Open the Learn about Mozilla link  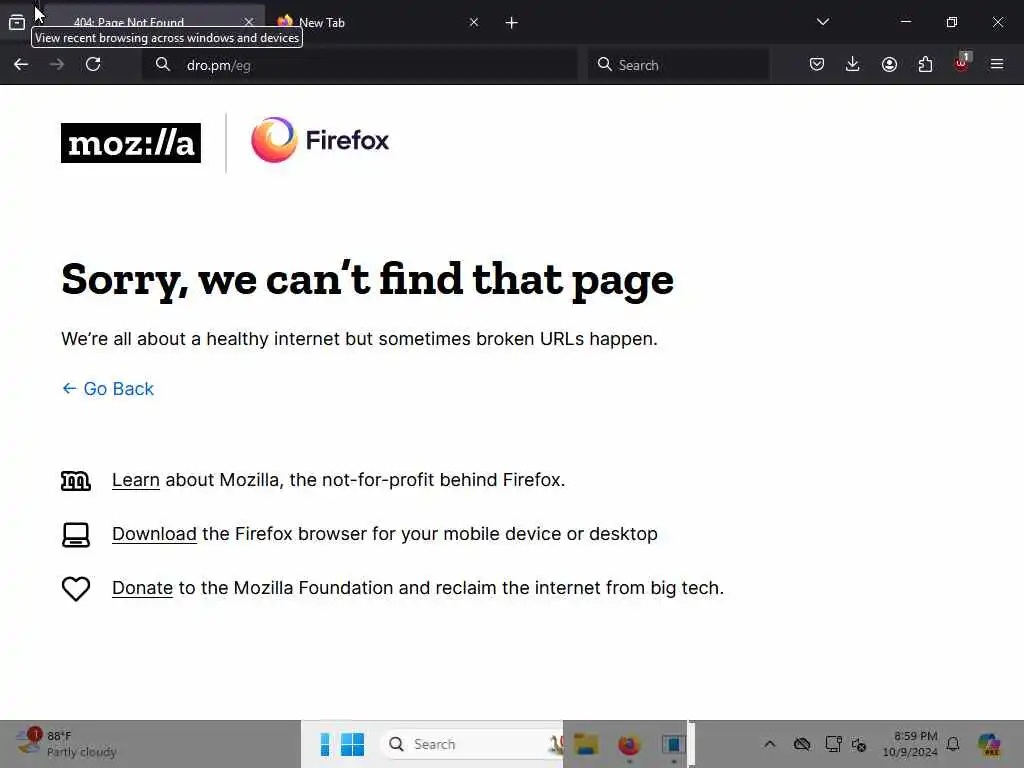136,480
